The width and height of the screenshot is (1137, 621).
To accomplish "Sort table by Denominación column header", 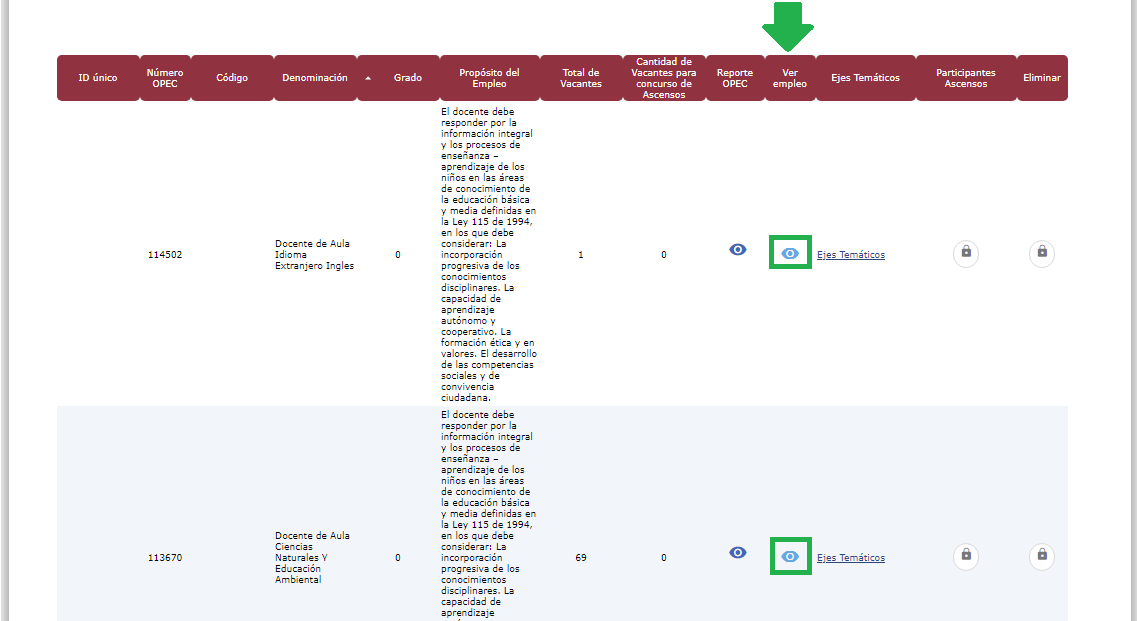I will click(x=314, y=78).
